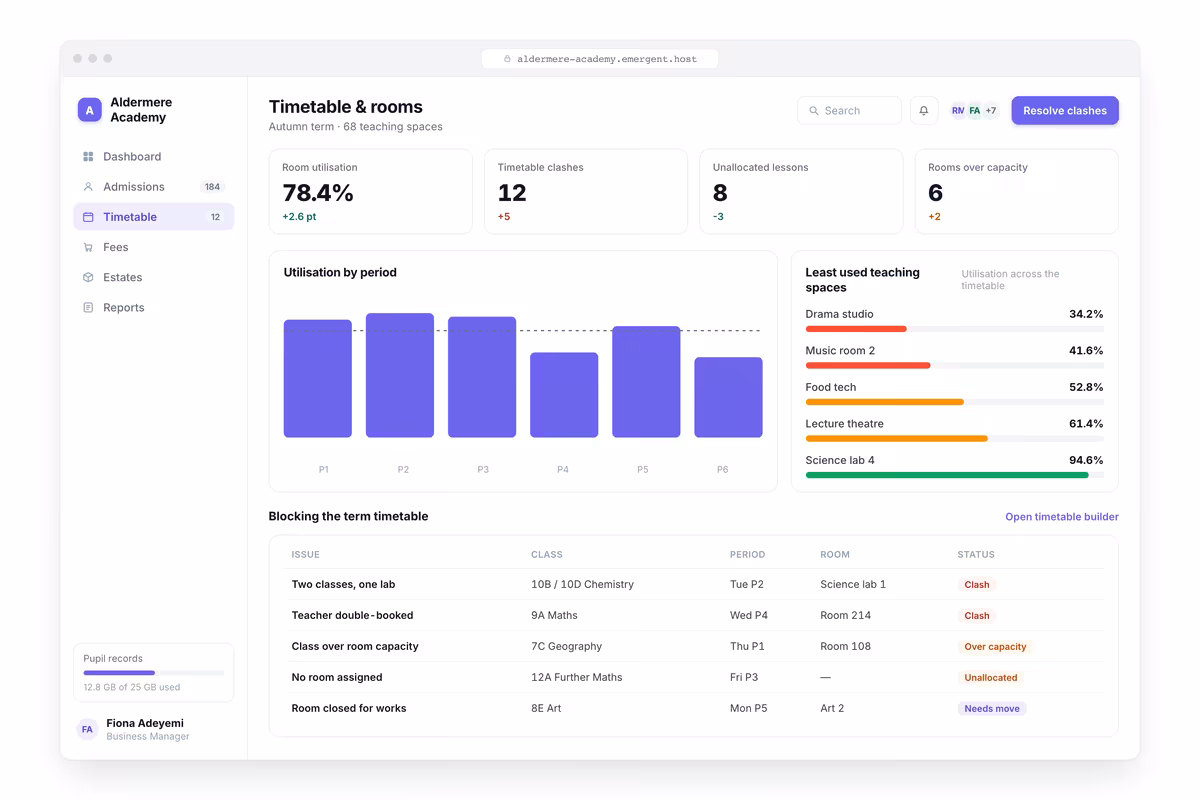Open timetable builder link
This screenshot has width=1200, height=800.
point(1062,517)
